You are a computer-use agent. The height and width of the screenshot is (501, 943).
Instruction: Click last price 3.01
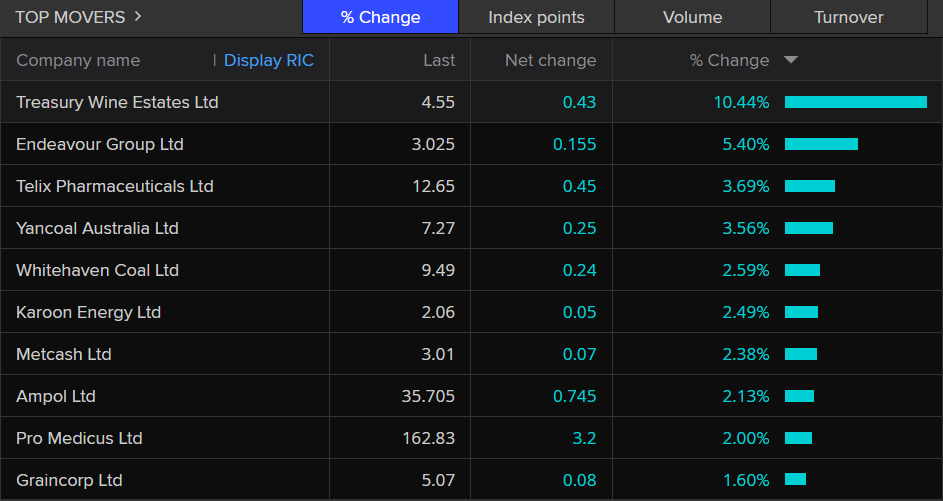[438, 354]
